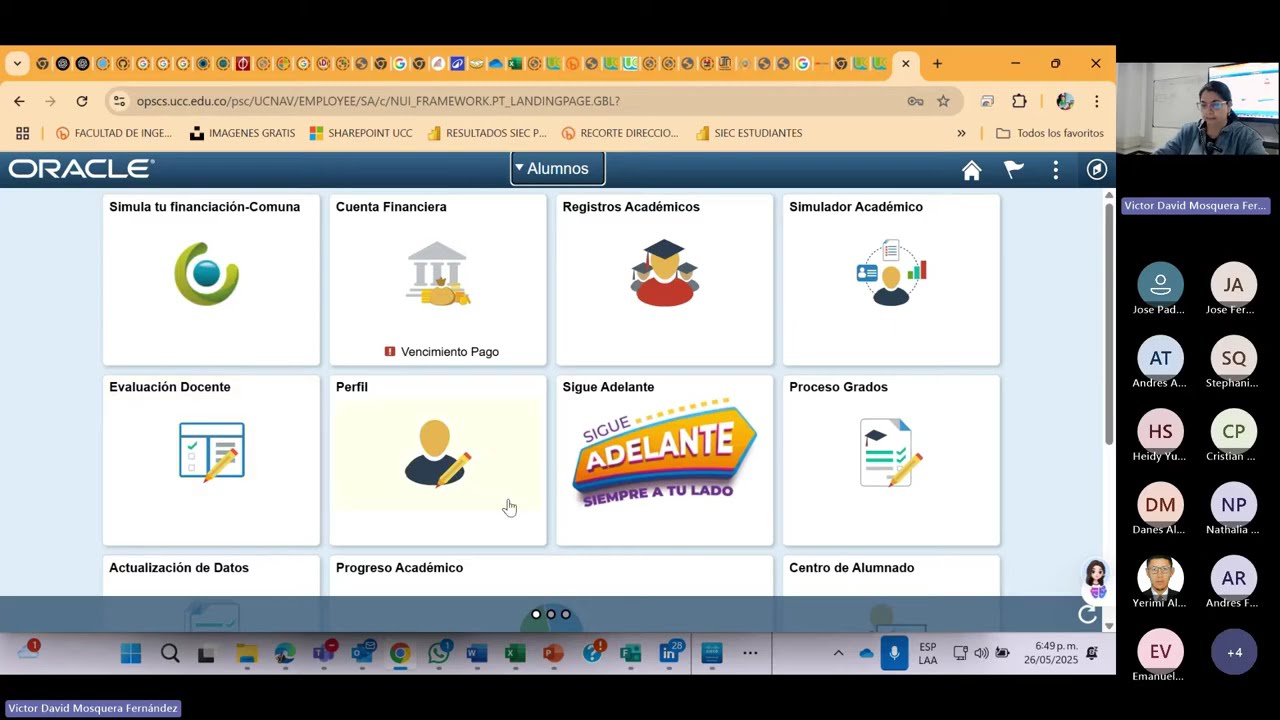Select participant avatar HS Heidy Yu...
The height and width of the screenshot is (720, 1280).
click(1160, 432)
